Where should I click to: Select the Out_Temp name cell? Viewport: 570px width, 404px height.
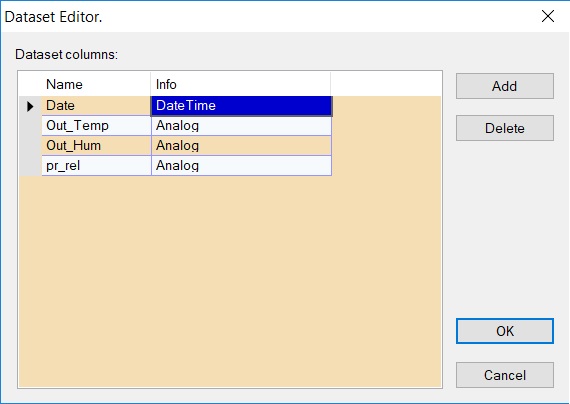tap(96, 126)
